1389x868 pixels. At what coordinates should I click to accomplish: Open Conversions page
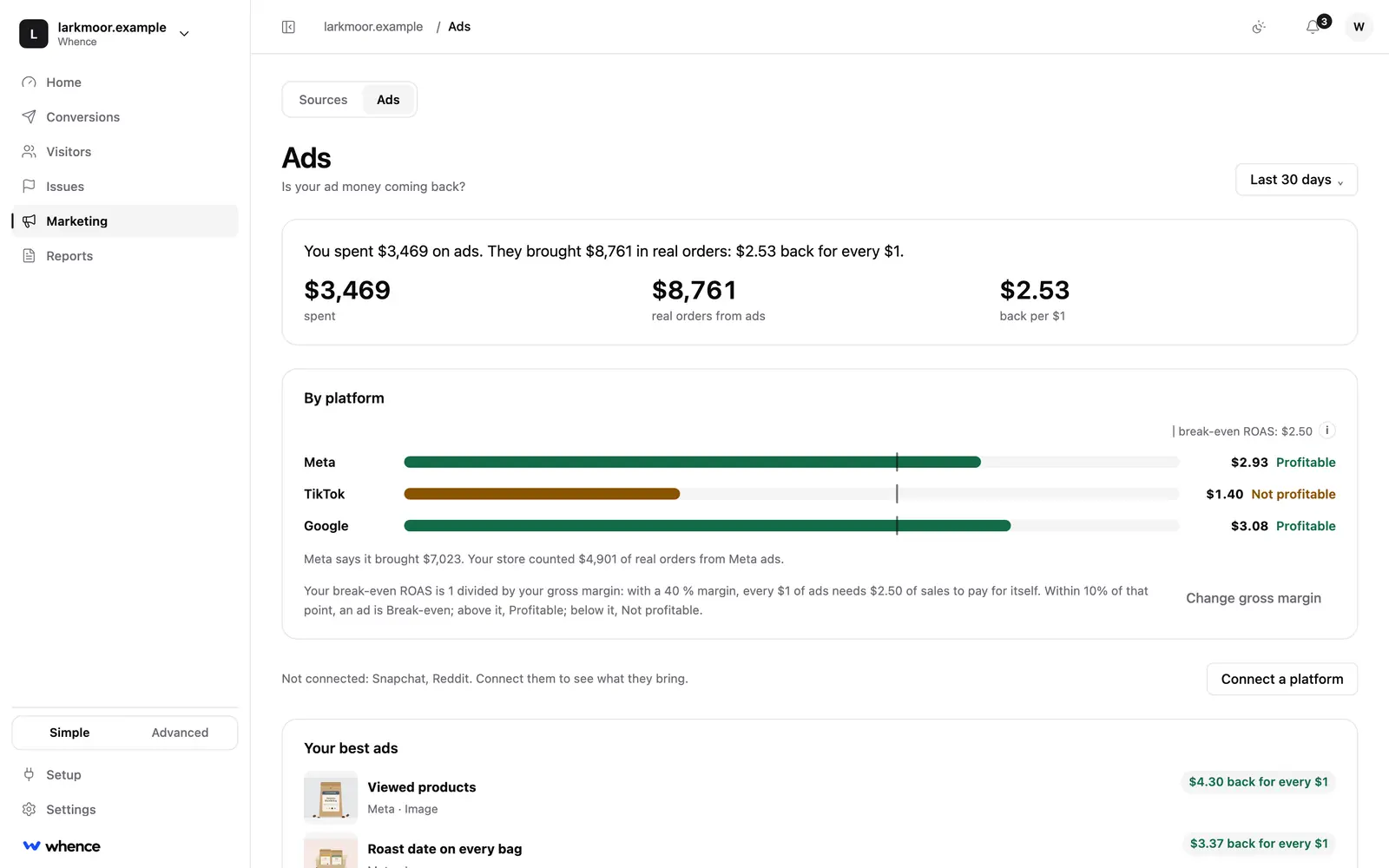click(125, 117)
